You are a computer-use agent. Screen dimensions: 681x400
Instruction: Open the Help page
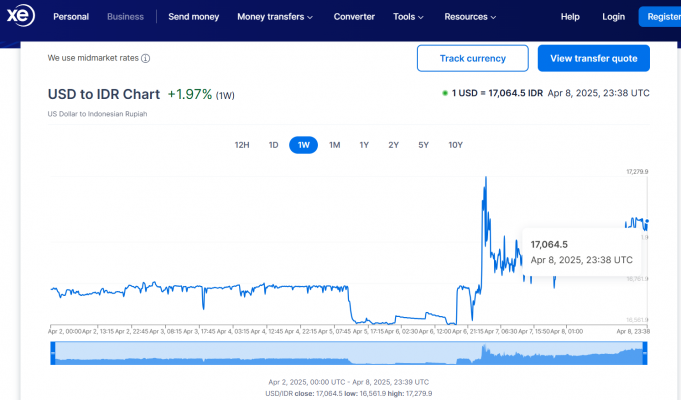click(x=570, y=17)
